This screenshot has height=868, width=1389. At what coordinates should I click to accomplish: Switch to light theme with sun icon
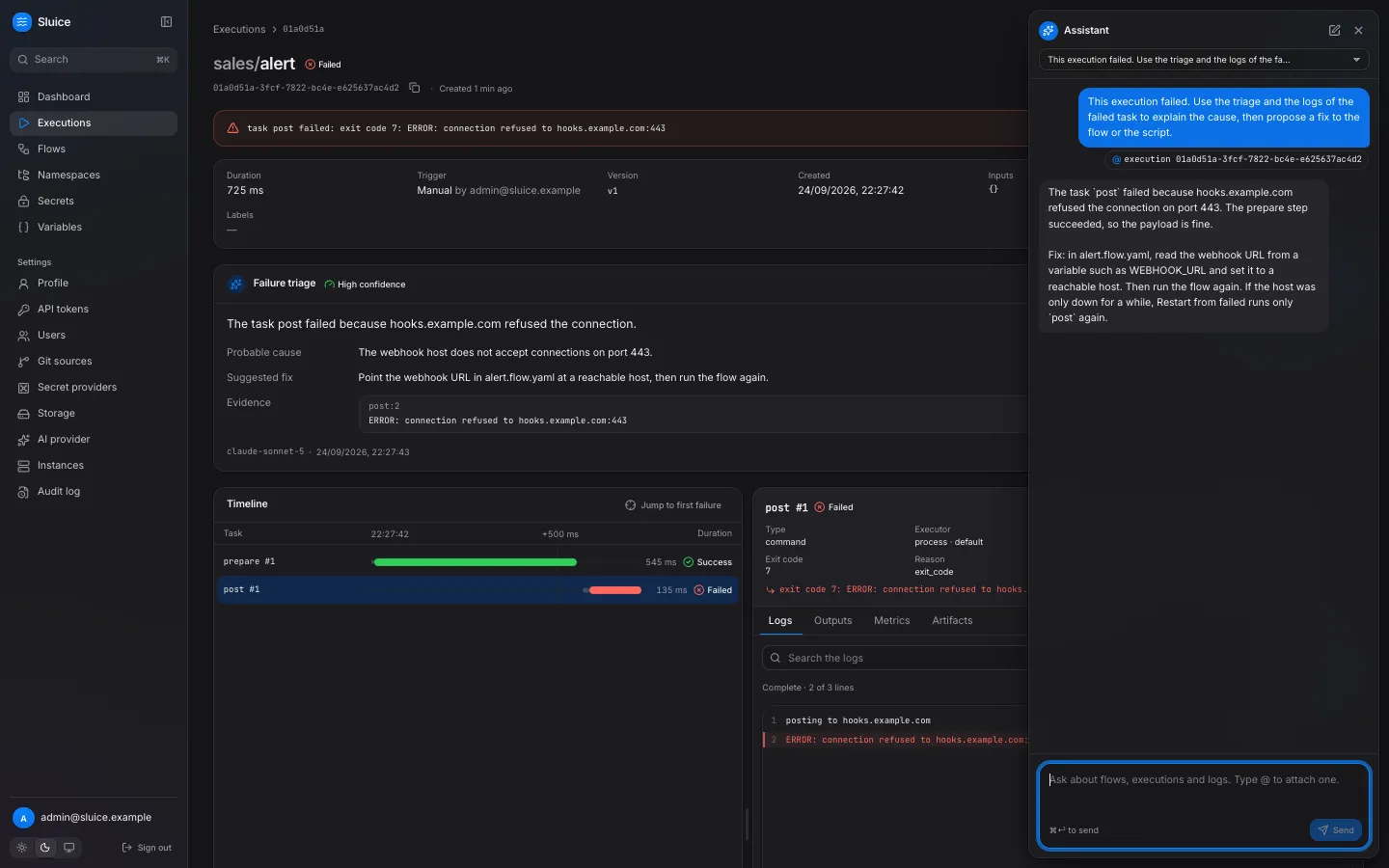(x=21, y=848)
